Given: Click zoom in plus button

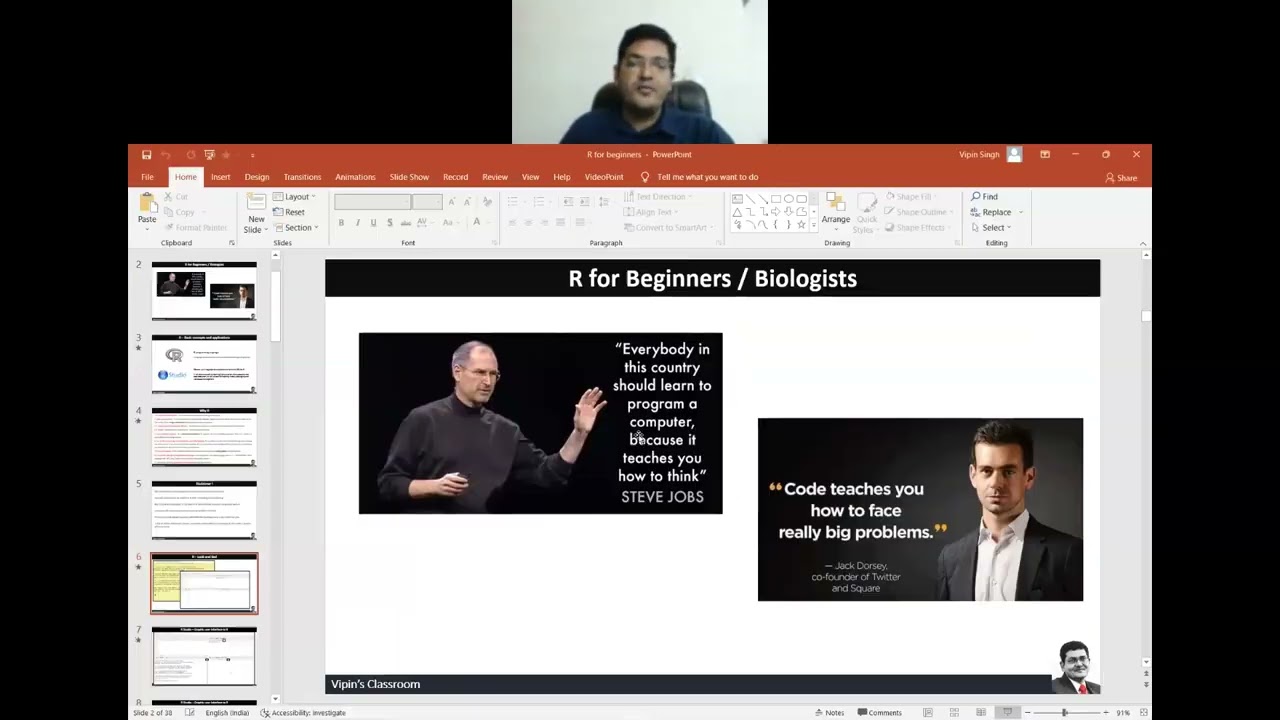Looking at the screenshot, I should point(1106,712).
